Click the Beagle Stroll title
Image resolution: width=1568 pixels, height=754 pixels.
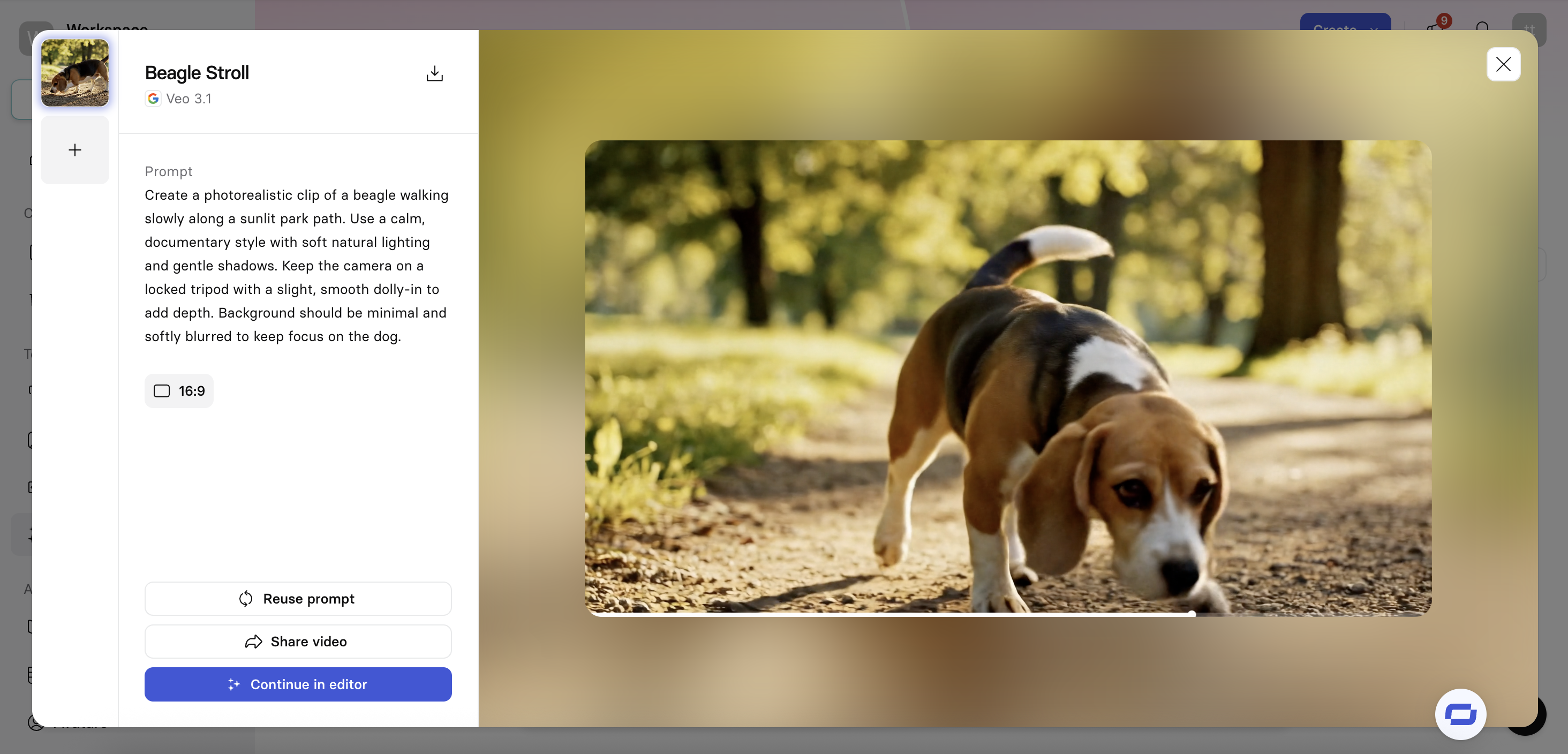point(197,72)
